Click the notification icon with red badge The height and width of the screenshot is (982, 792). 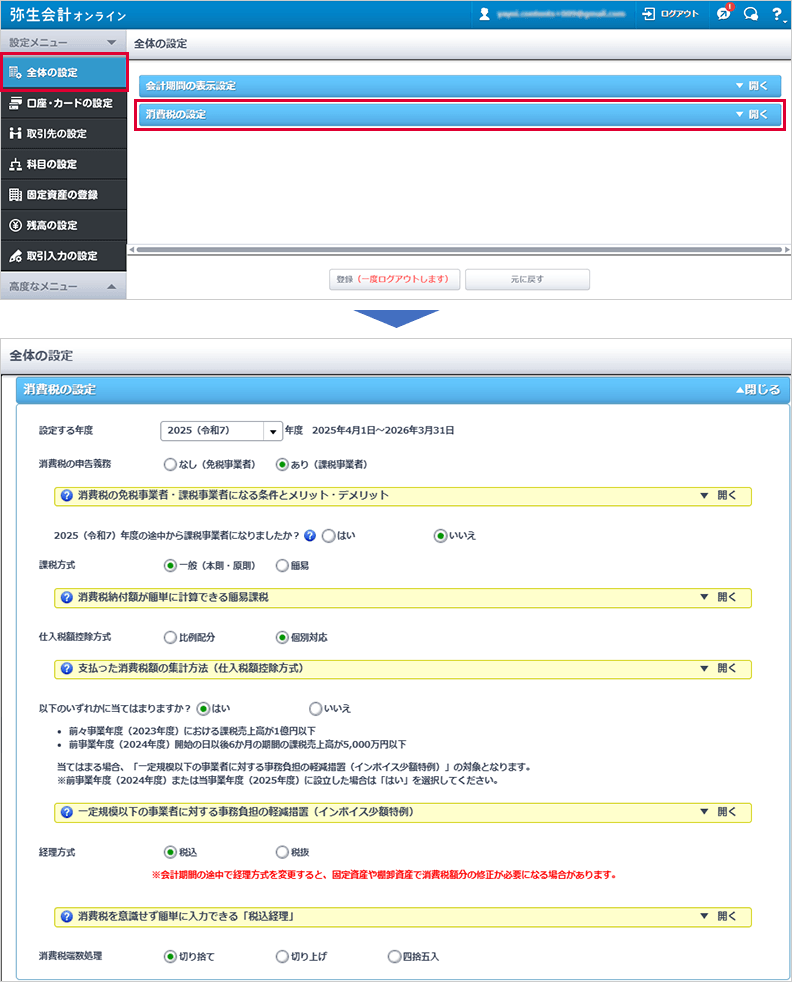point(723,14)
